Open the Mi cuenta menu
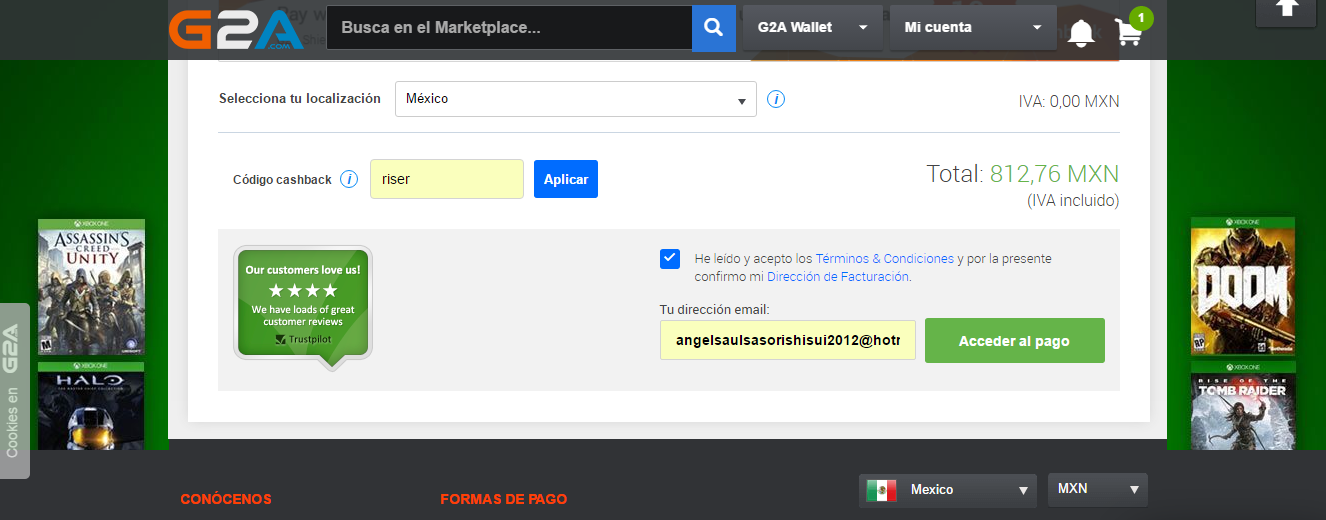 (x=973, y=28)
